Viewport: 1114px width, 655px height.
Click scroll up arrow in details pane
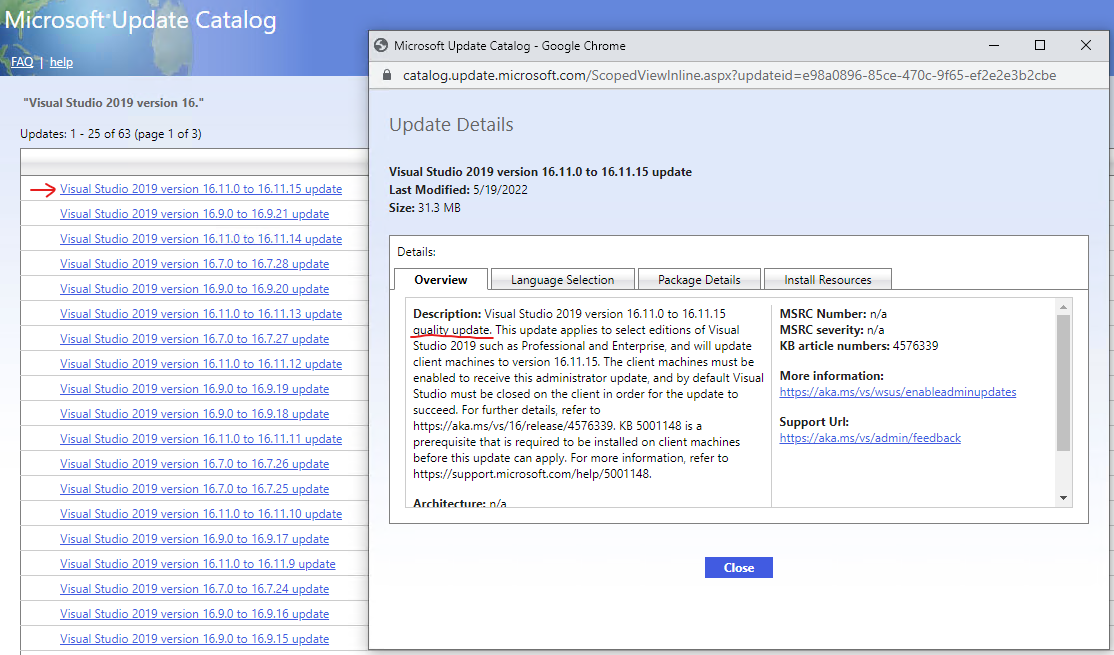[x=1063, y=307]
